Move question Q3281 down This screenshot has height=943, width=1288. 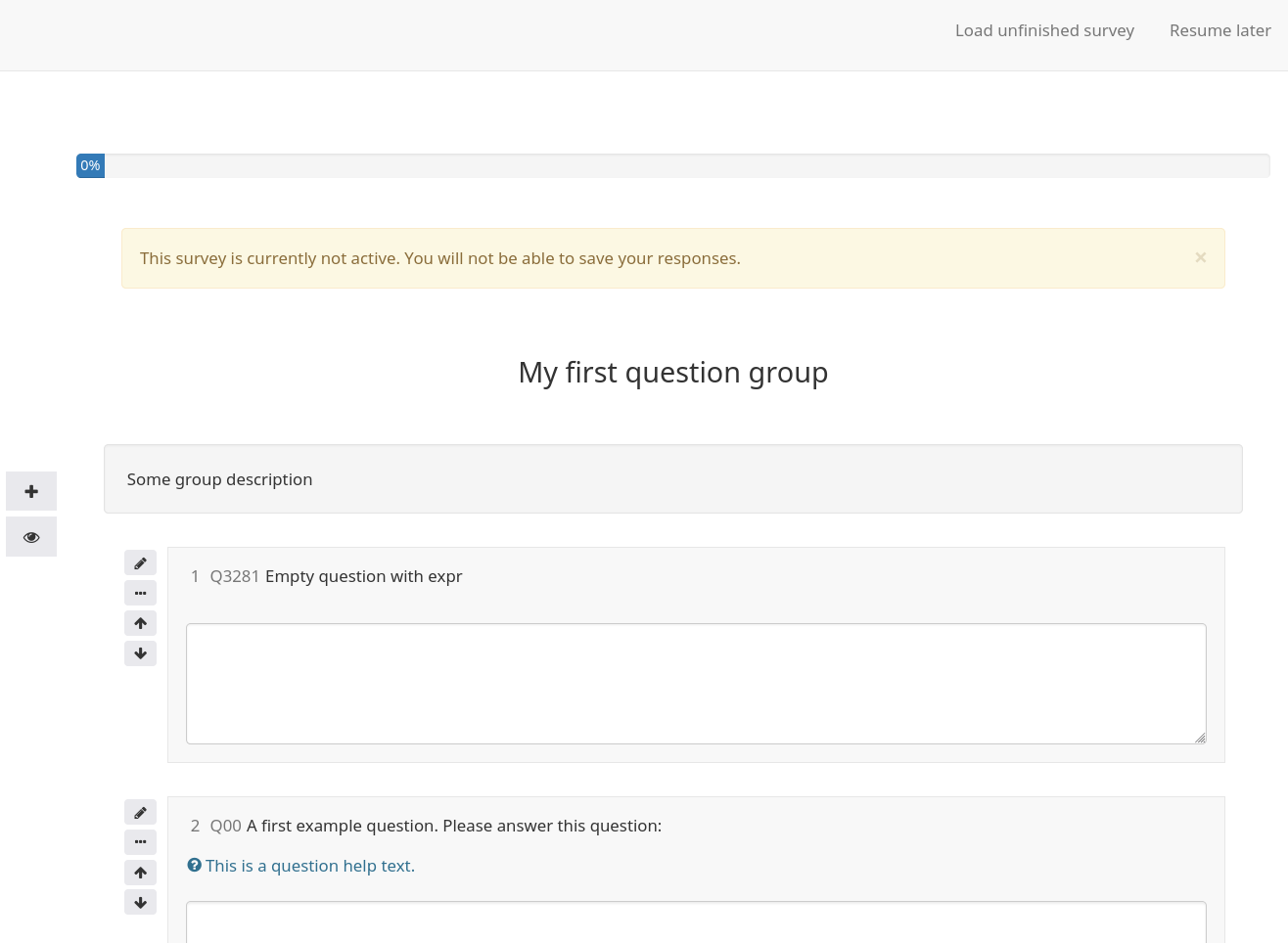[140, 653]
